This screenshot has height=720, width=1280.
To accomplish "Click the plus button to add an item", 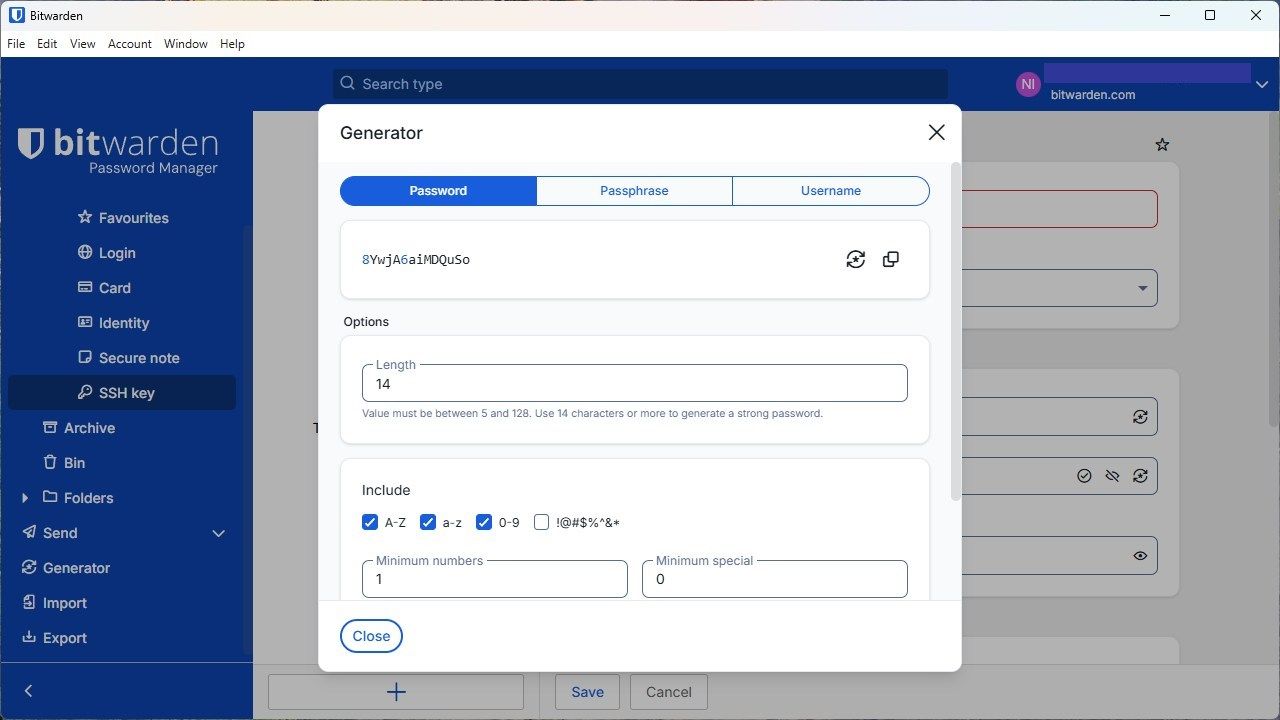I will [x=396, y=692].
